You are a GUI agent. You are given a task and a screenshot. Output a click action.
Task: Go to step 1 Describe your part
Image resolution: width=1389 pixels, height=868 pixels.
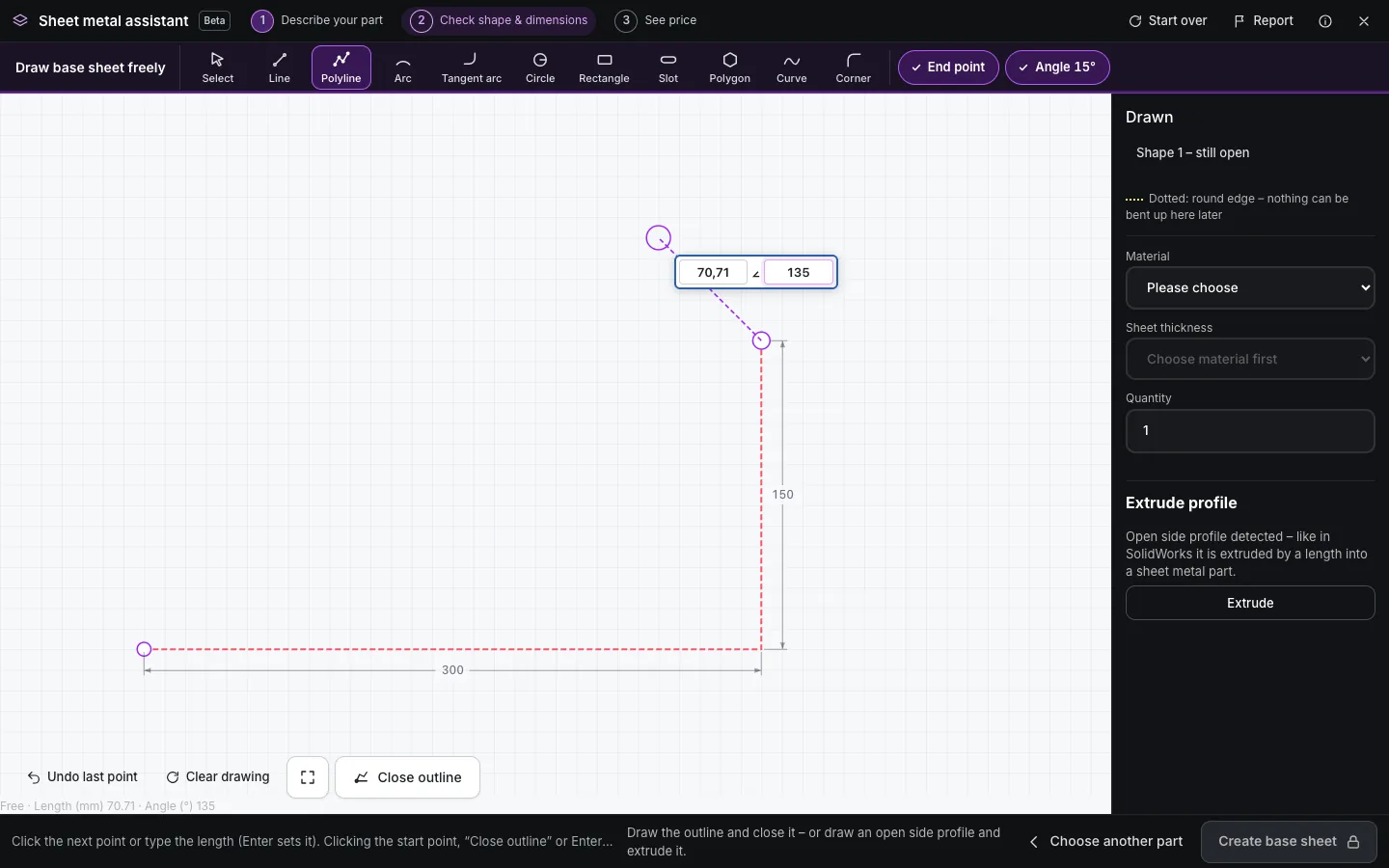[317, 20]
